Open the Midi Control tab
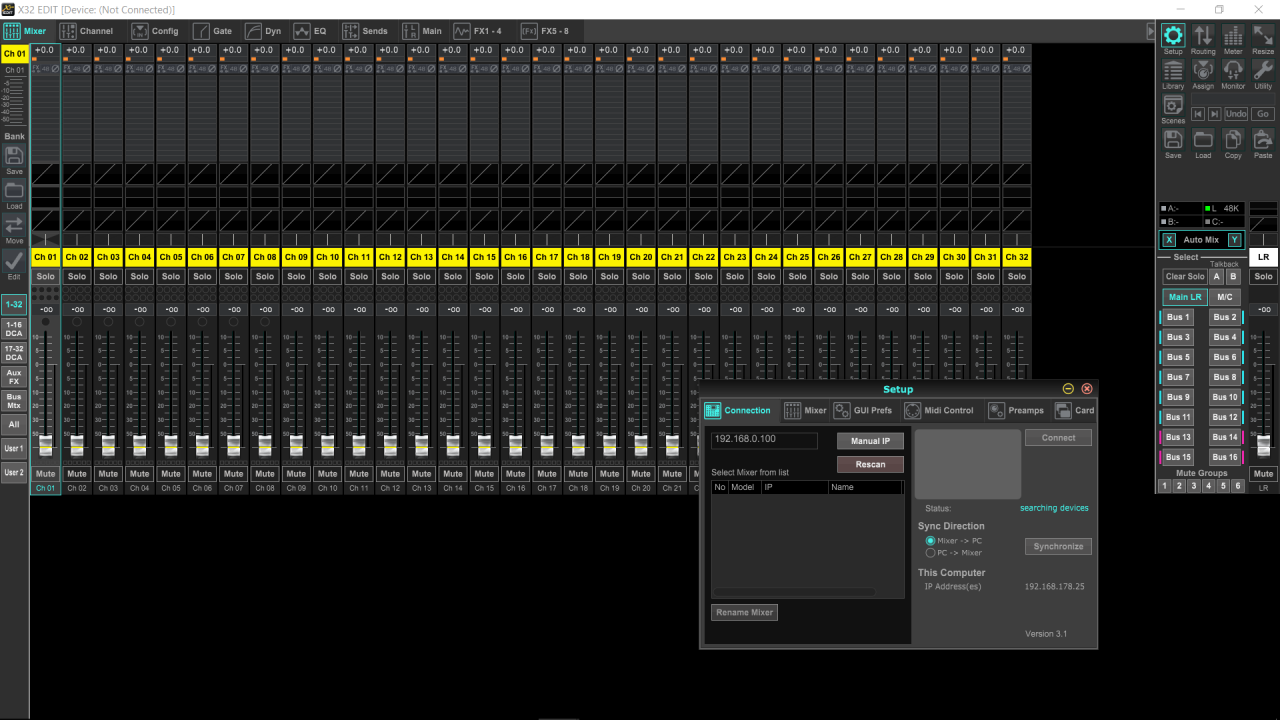This screenshot has width=1280, height=720. click(938, 410)
